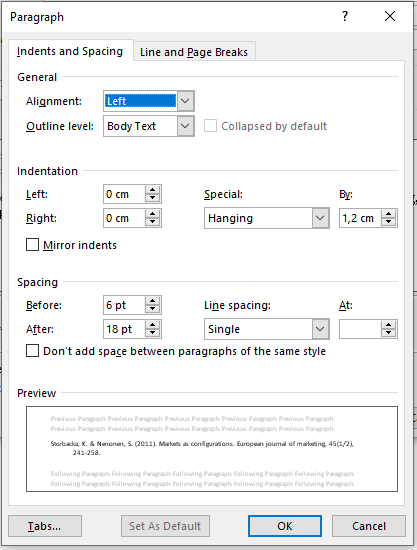Open the Alignment dropdown arrow
Screen dimensions: 417x550
point(185,101)
